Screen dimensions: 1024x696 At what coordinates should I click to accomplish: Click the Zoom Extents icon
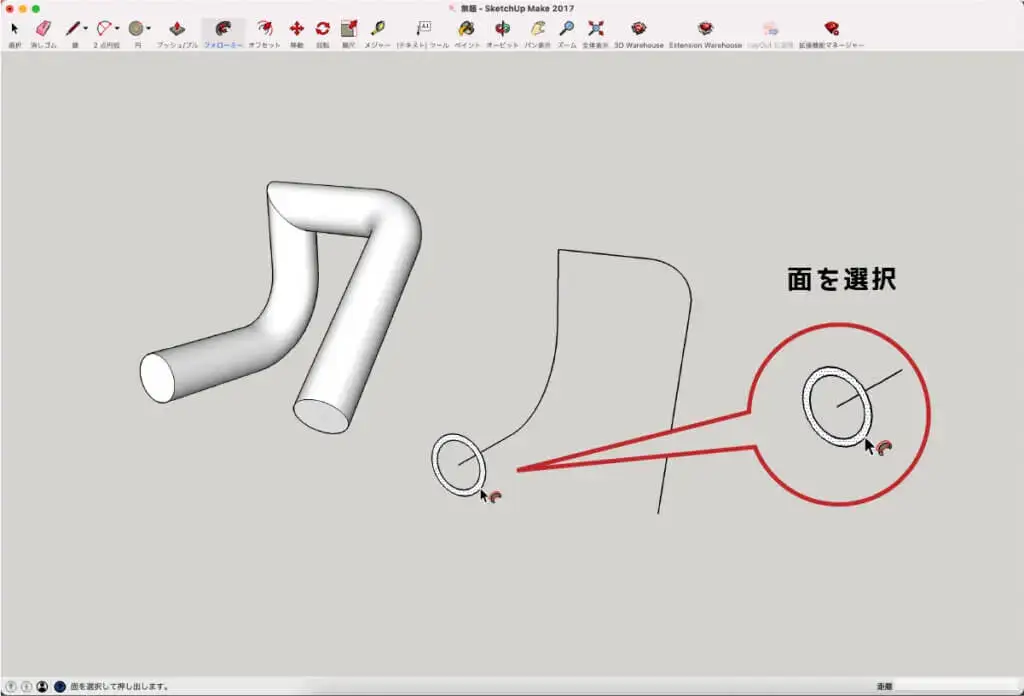[595, 29]
